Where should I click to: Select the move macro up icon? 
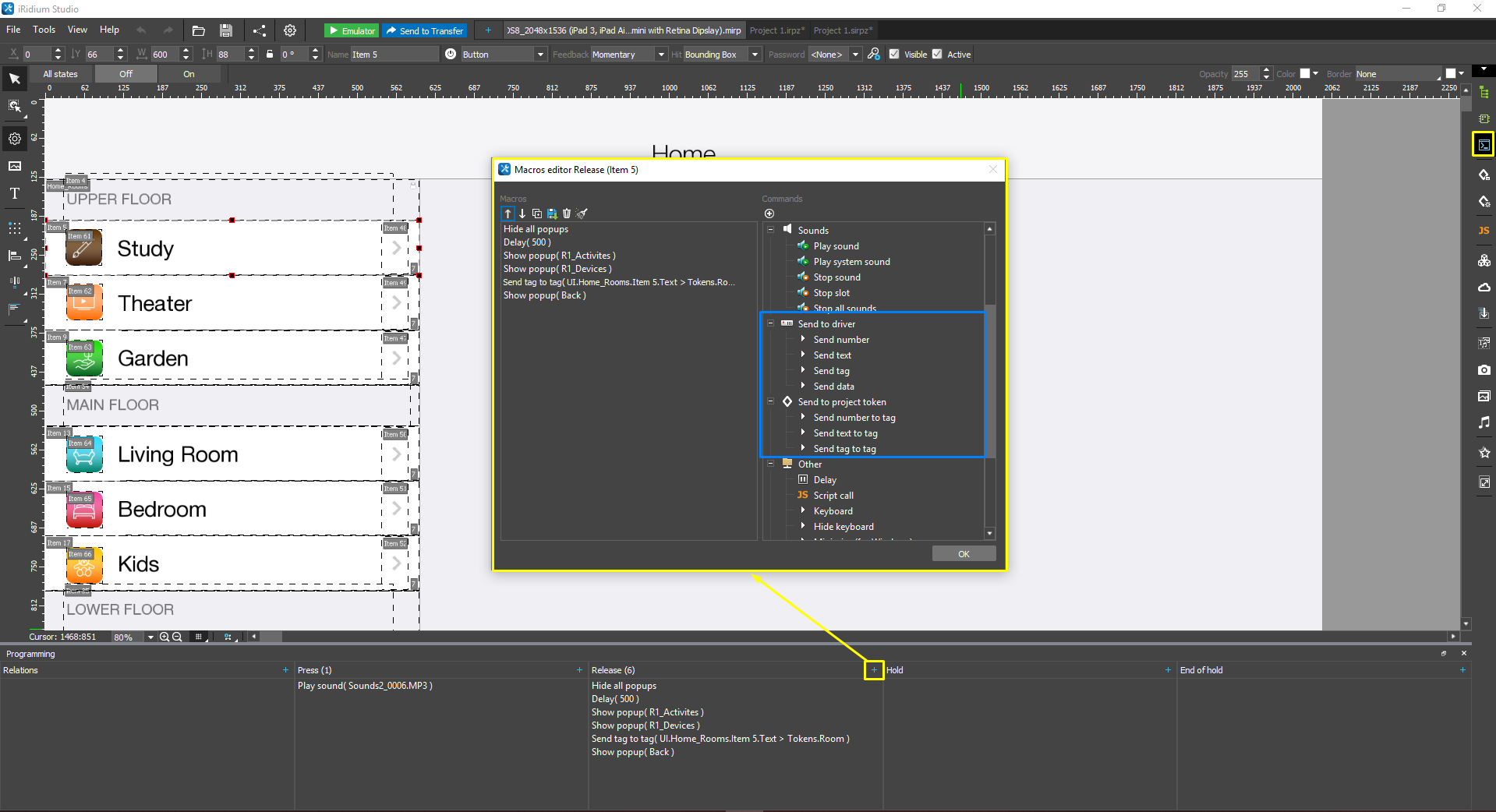pyautogui.click(x=508, y=214)
